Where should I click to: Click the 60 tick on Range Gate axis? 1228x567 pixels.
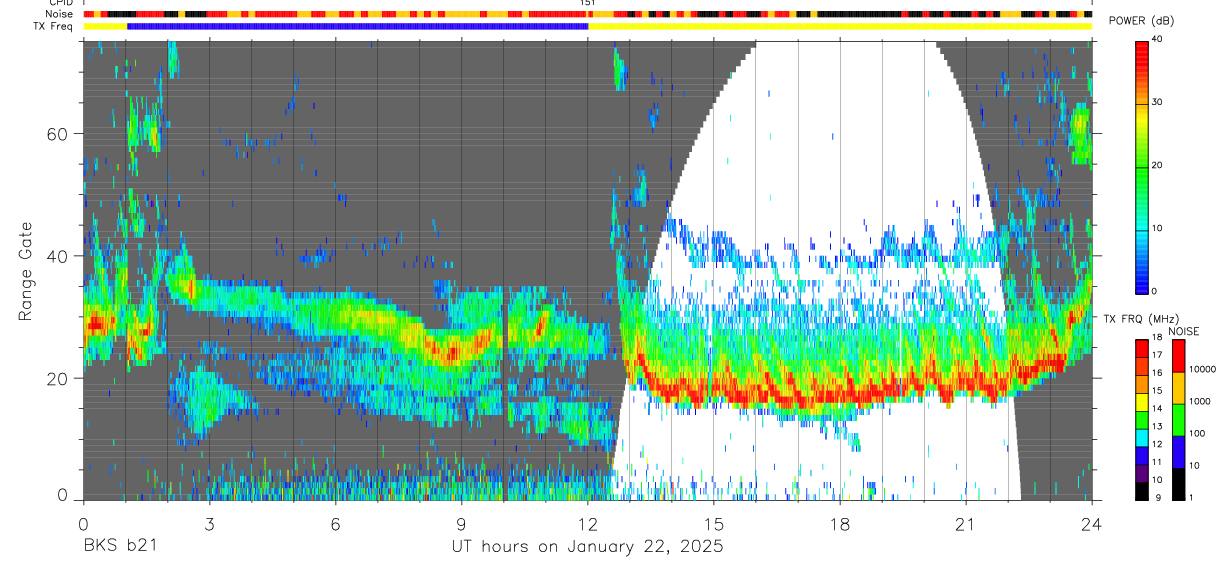(x=60, y=133)
